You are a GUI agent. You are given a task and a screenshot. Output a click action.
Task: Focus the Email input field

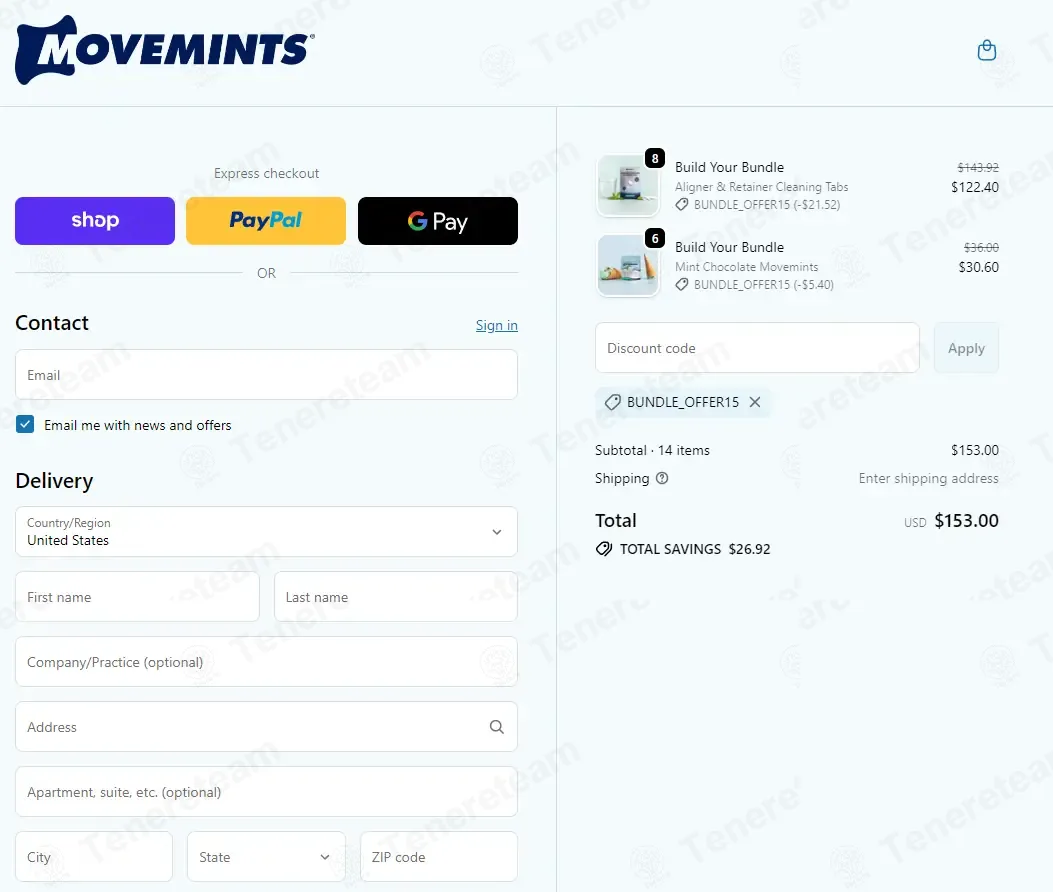266,375
